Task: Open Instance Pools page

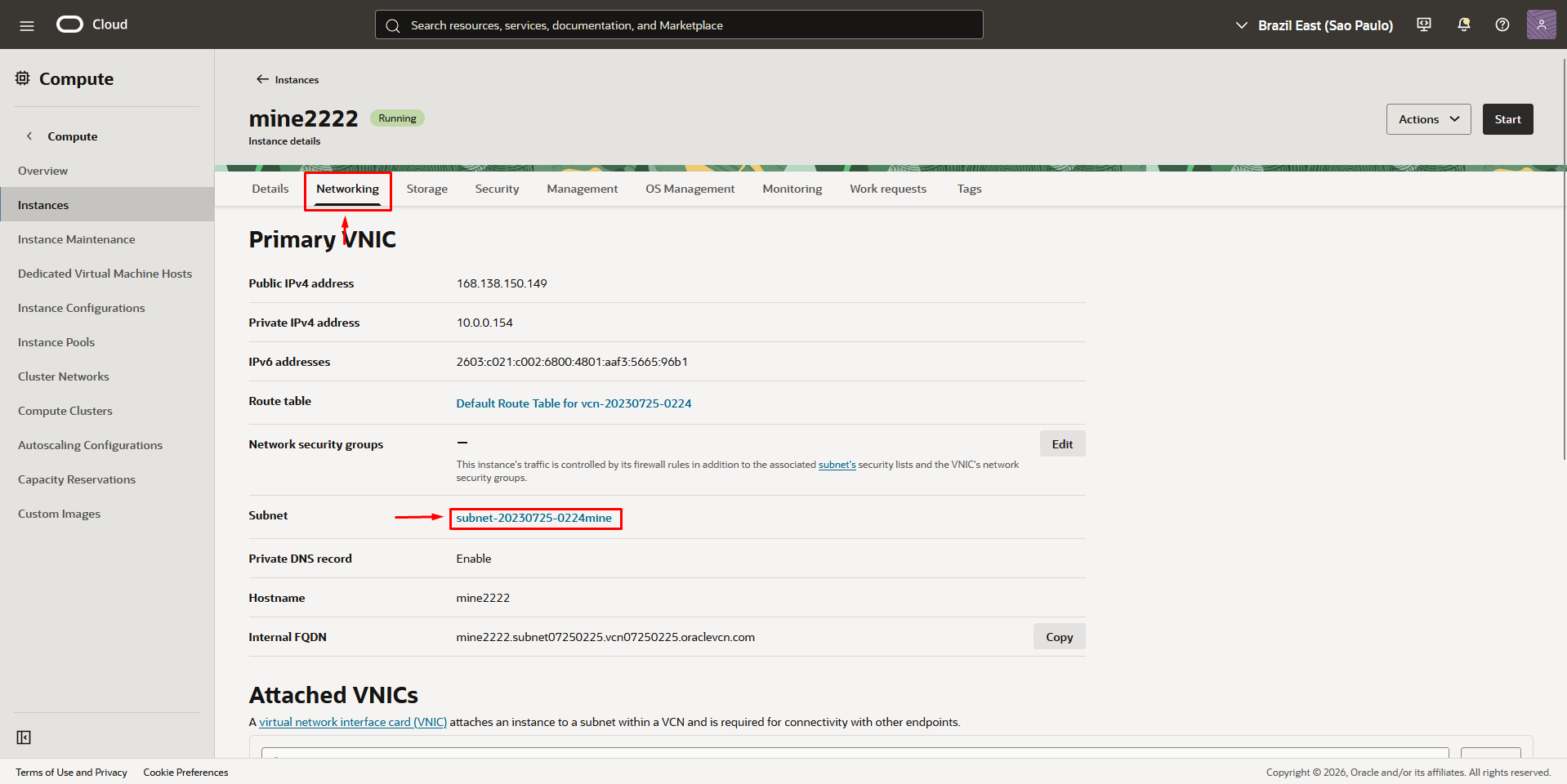Action: 107,342
